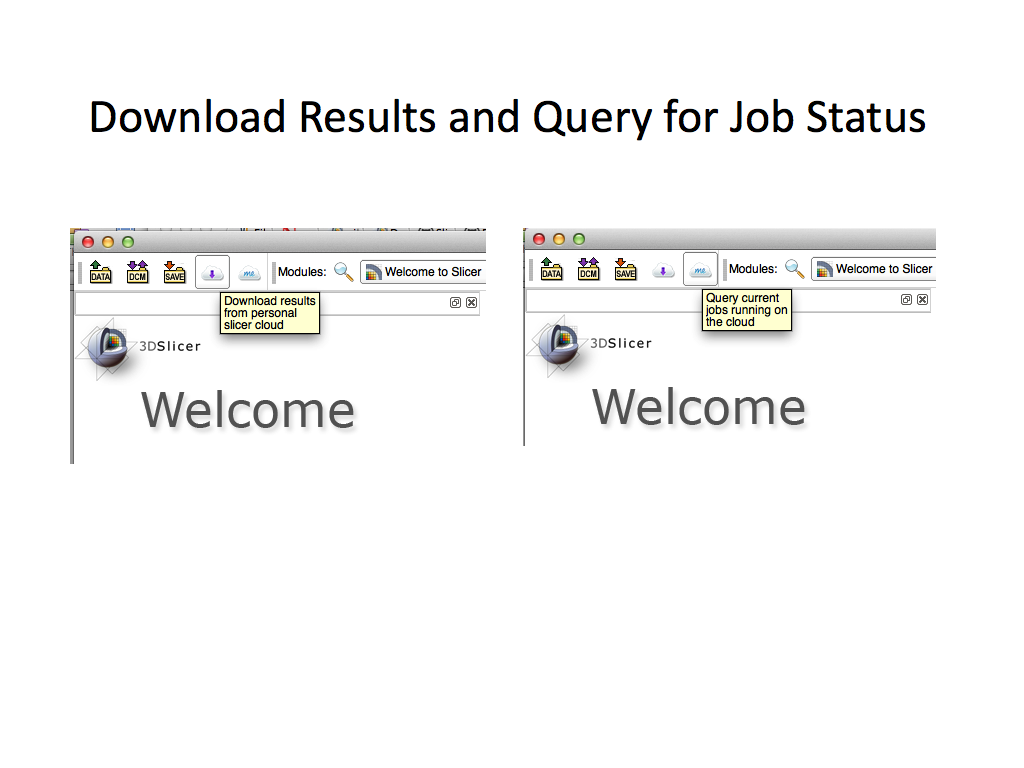Click the module search magnifier in left window
The height and width of the screenshot is (768, 1024).
343,272
